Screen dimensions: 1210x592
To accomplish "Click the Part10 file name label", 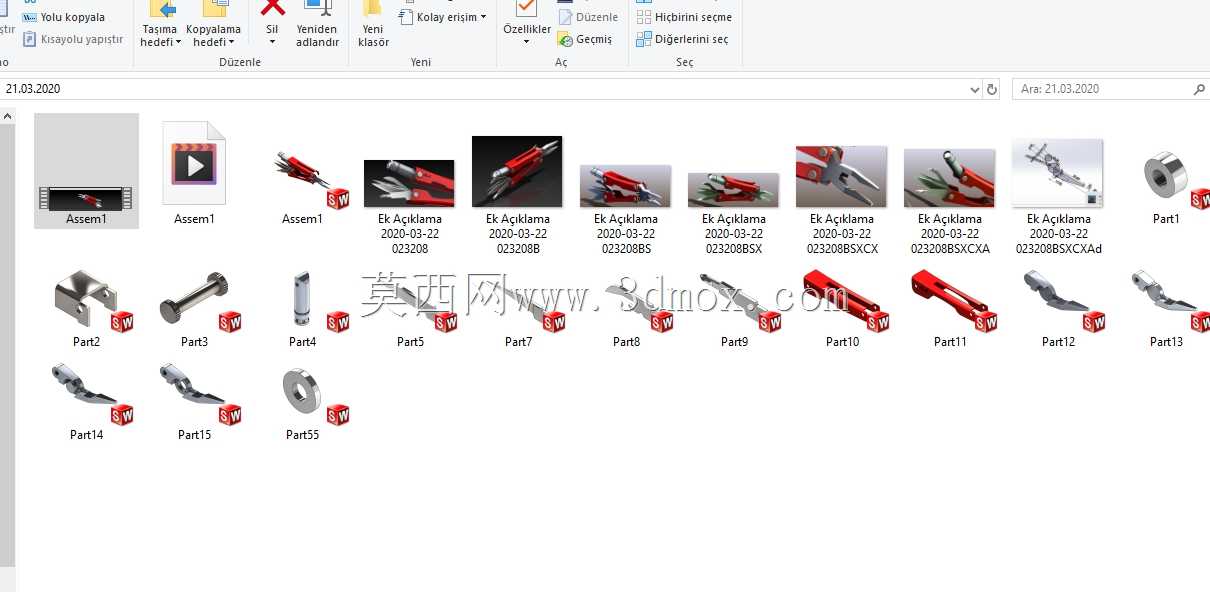I will [x=842, y=342].
